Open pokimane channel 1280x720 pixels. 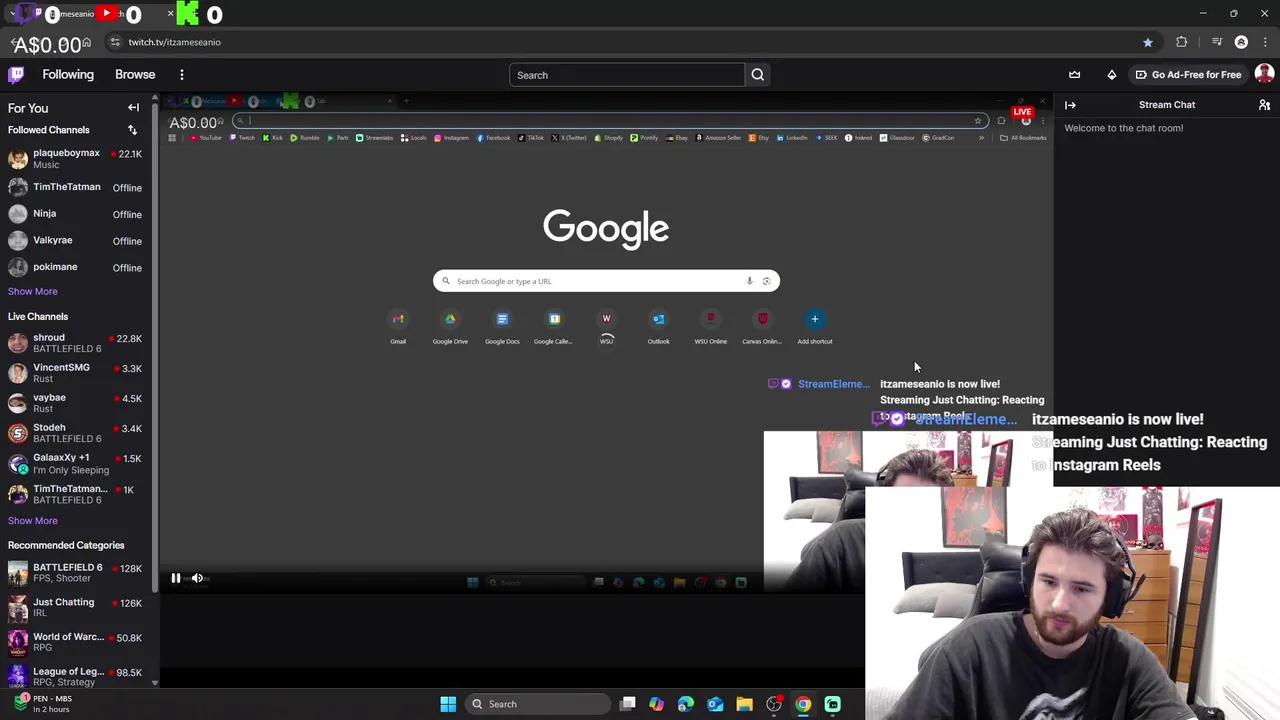pyautogui.click(x=75, y=267)
